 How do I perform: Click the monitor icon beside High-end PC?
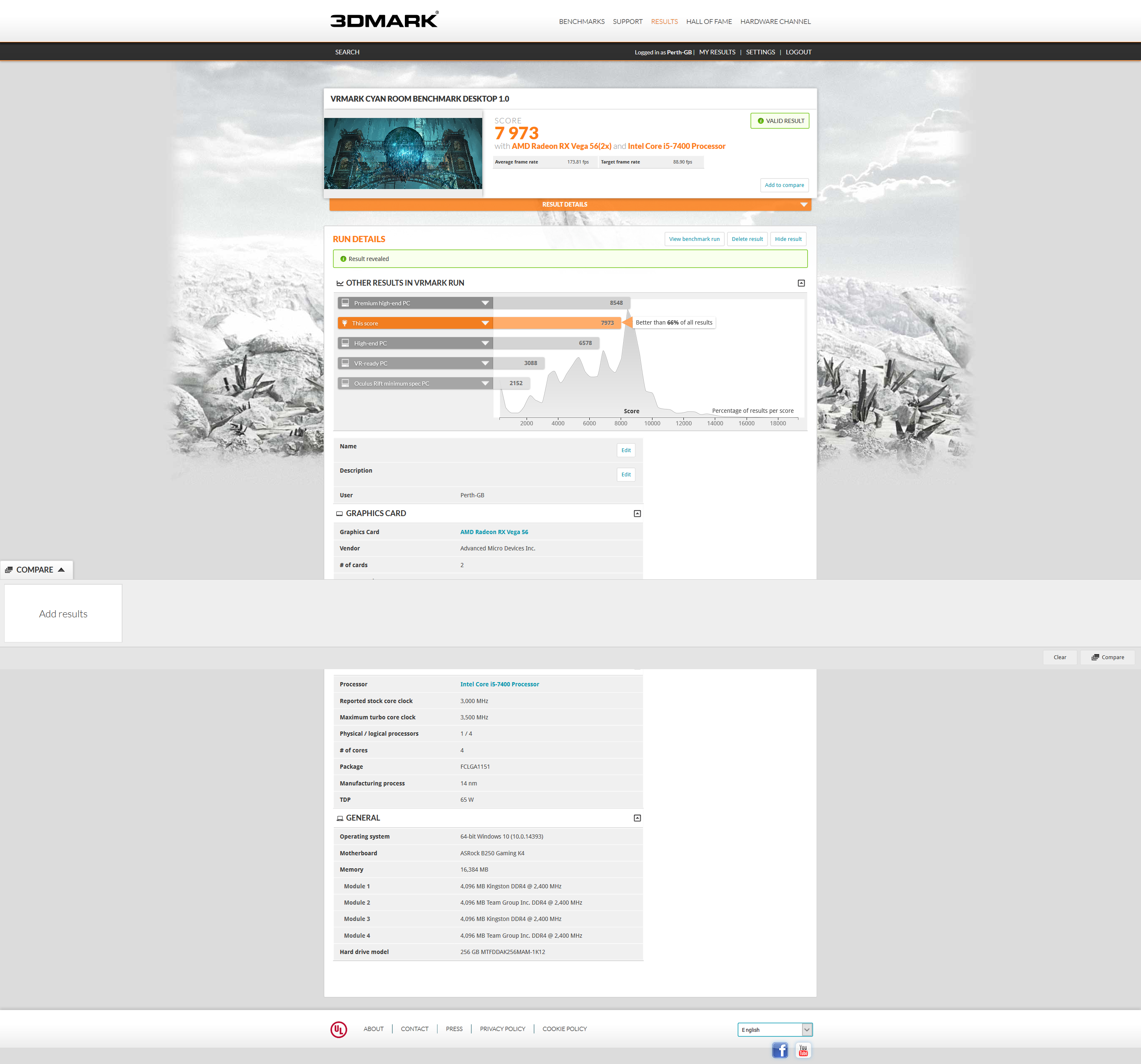345,343
